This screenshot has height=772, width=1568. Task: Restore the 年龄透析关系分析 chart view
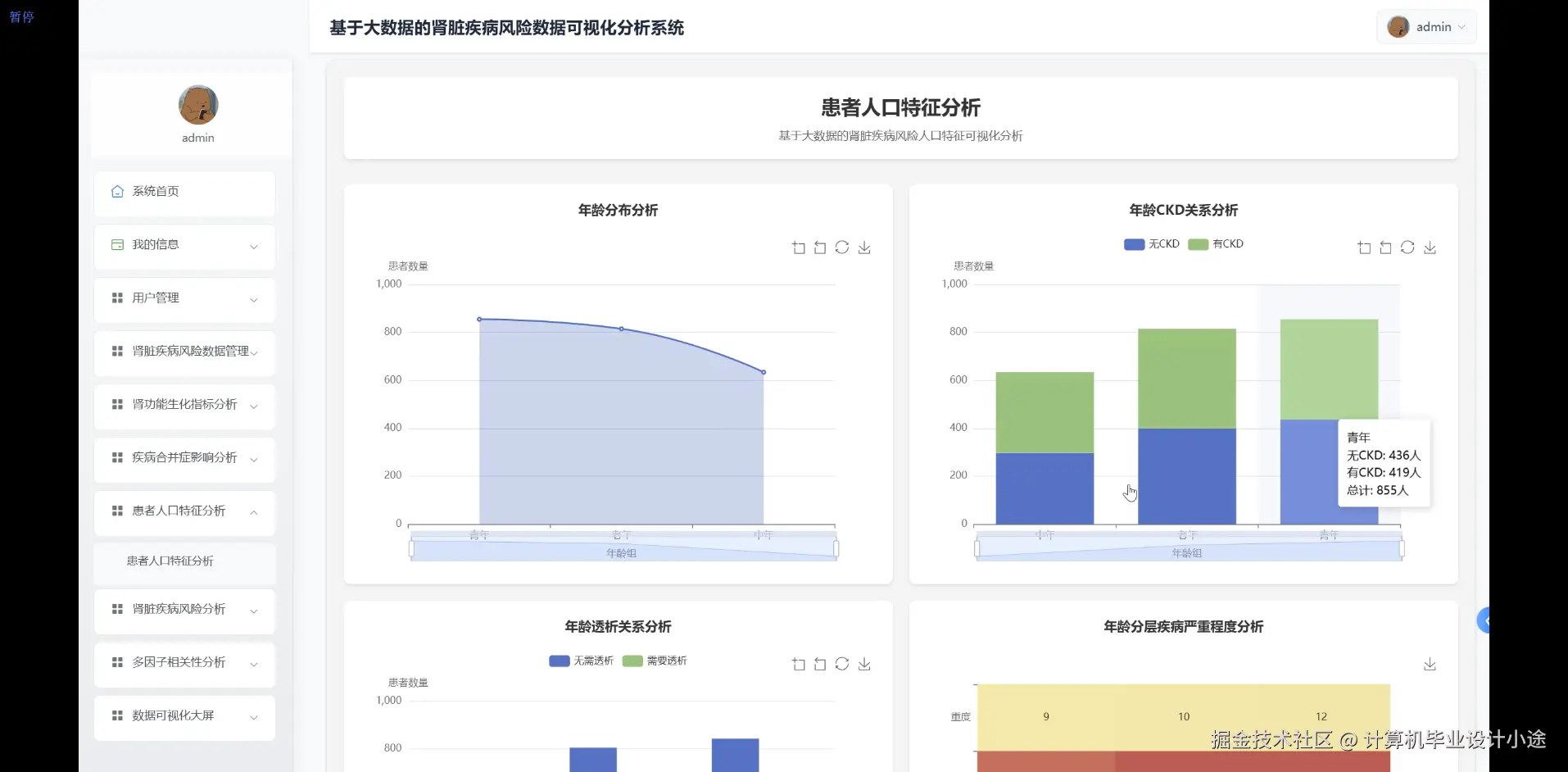tap(842, 664)
